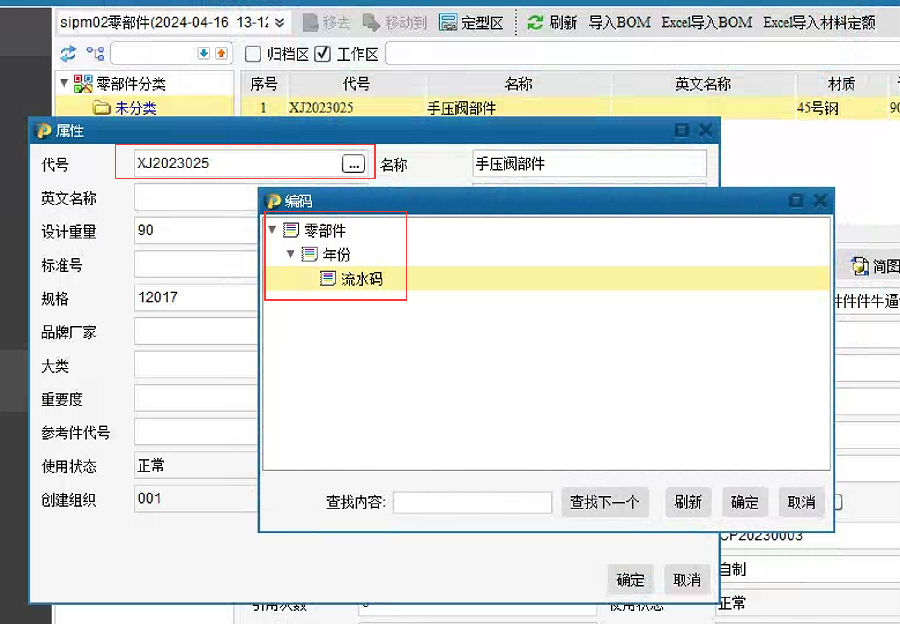Viewport: 900px width, 624px height.
Task: Click the 大类 input field
Action: coord(196,365)
